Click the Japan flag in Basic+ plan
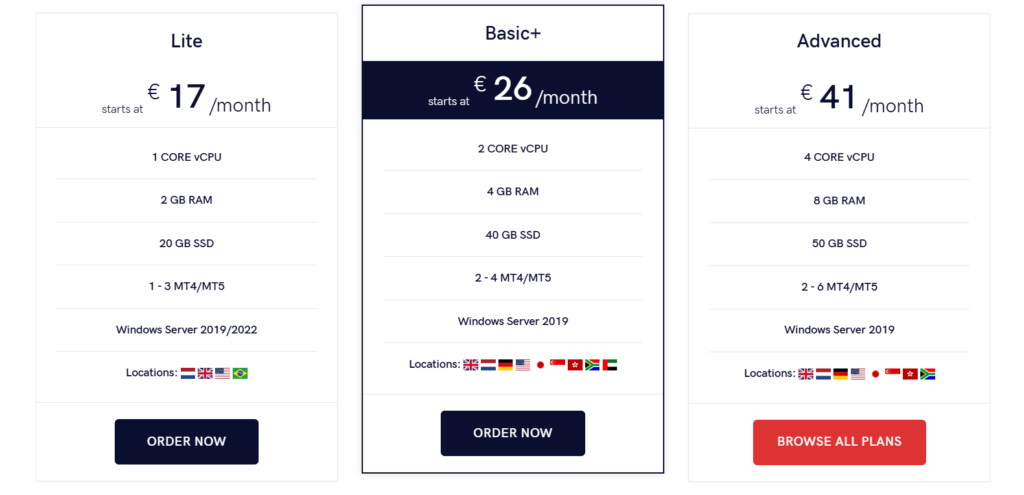The height and width of the screenshot is (495, 1024). pos(540,365)
